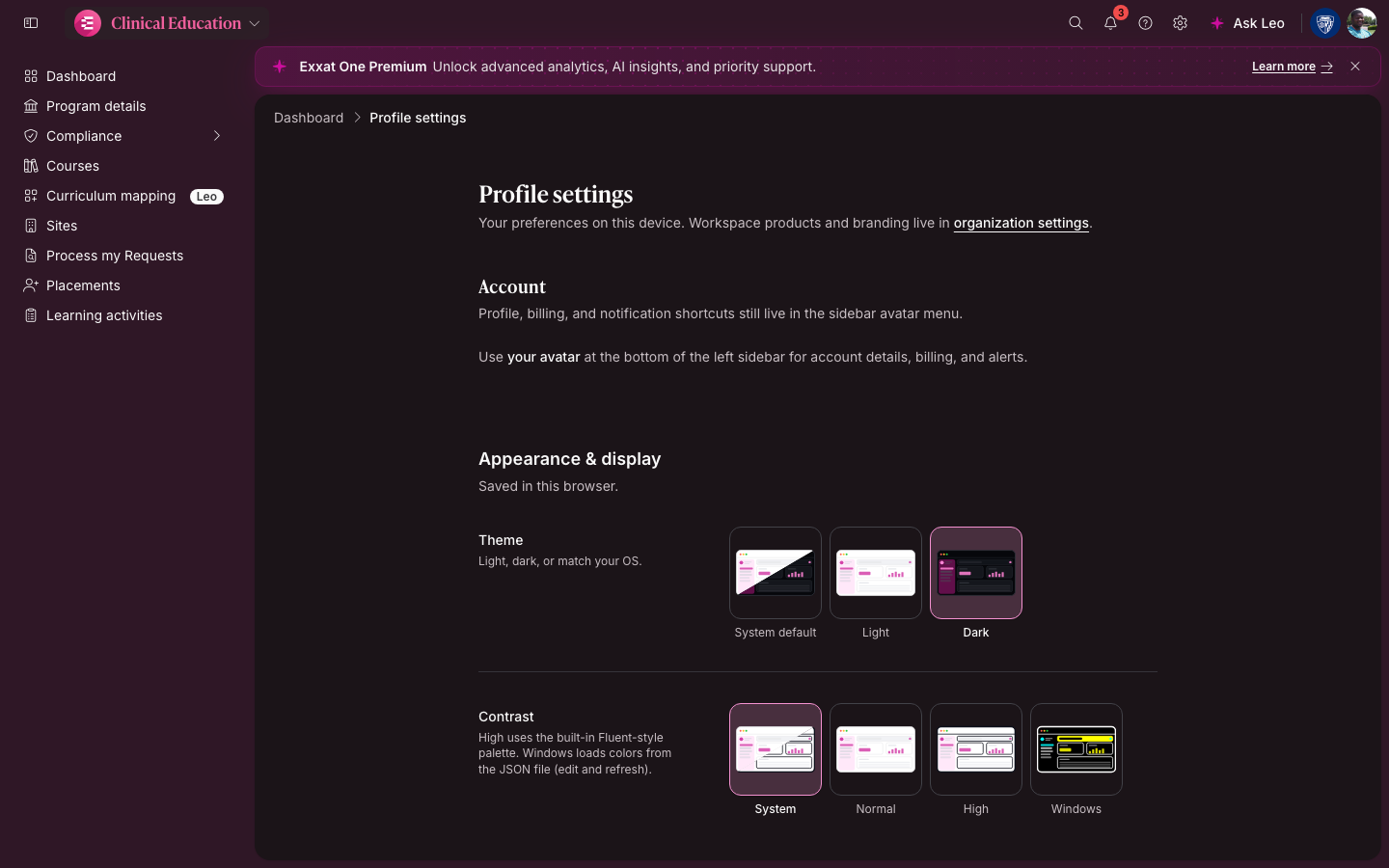The width and height of the screenshot is (1389, 868).
Task: Click the Appearance & display heading
Action: tap(569, 459)
